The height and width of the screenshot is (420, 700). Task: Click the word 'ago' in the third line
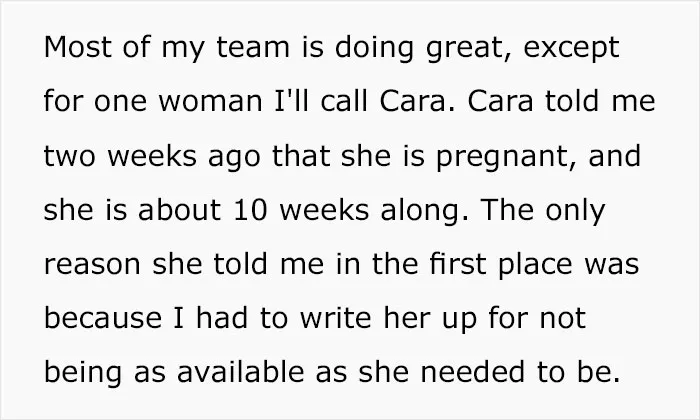coord(234,158)
